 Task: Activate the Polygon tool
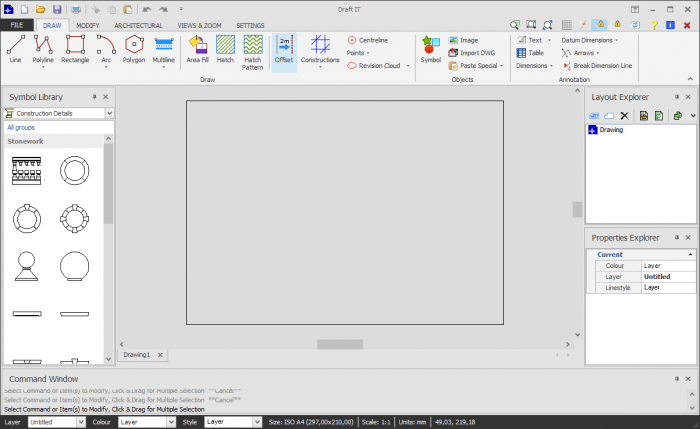[x=133, y=48]
